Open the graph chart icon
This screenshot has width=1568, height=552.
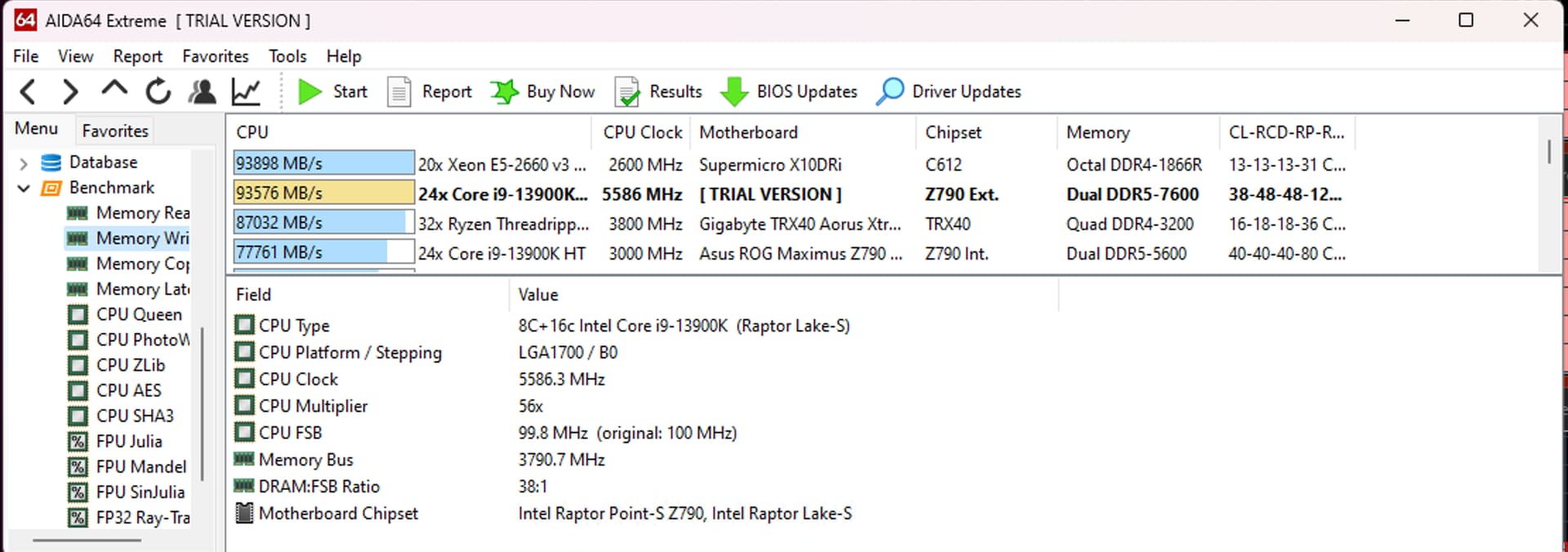[246, 91]
